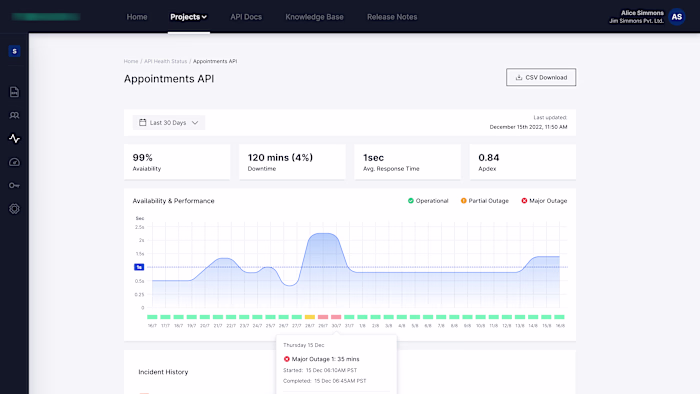The width and height of the screenshot is (700, 394).
Task: Open the speedometer gauge sidebar icon
Action: [14, 162]
